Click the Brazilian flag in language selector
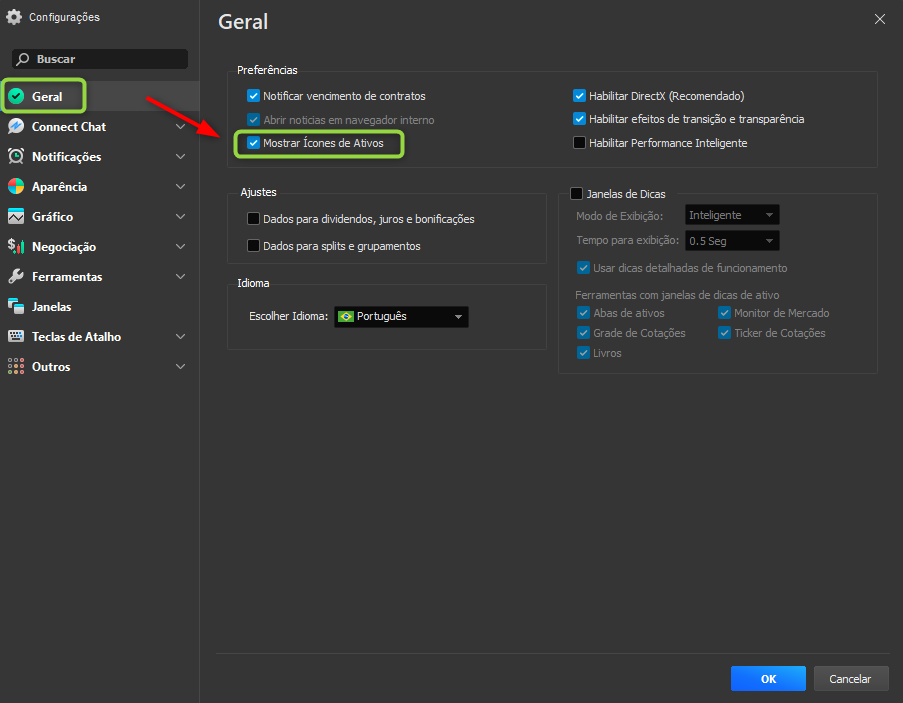The image size is (903, 703). (346, 317)
